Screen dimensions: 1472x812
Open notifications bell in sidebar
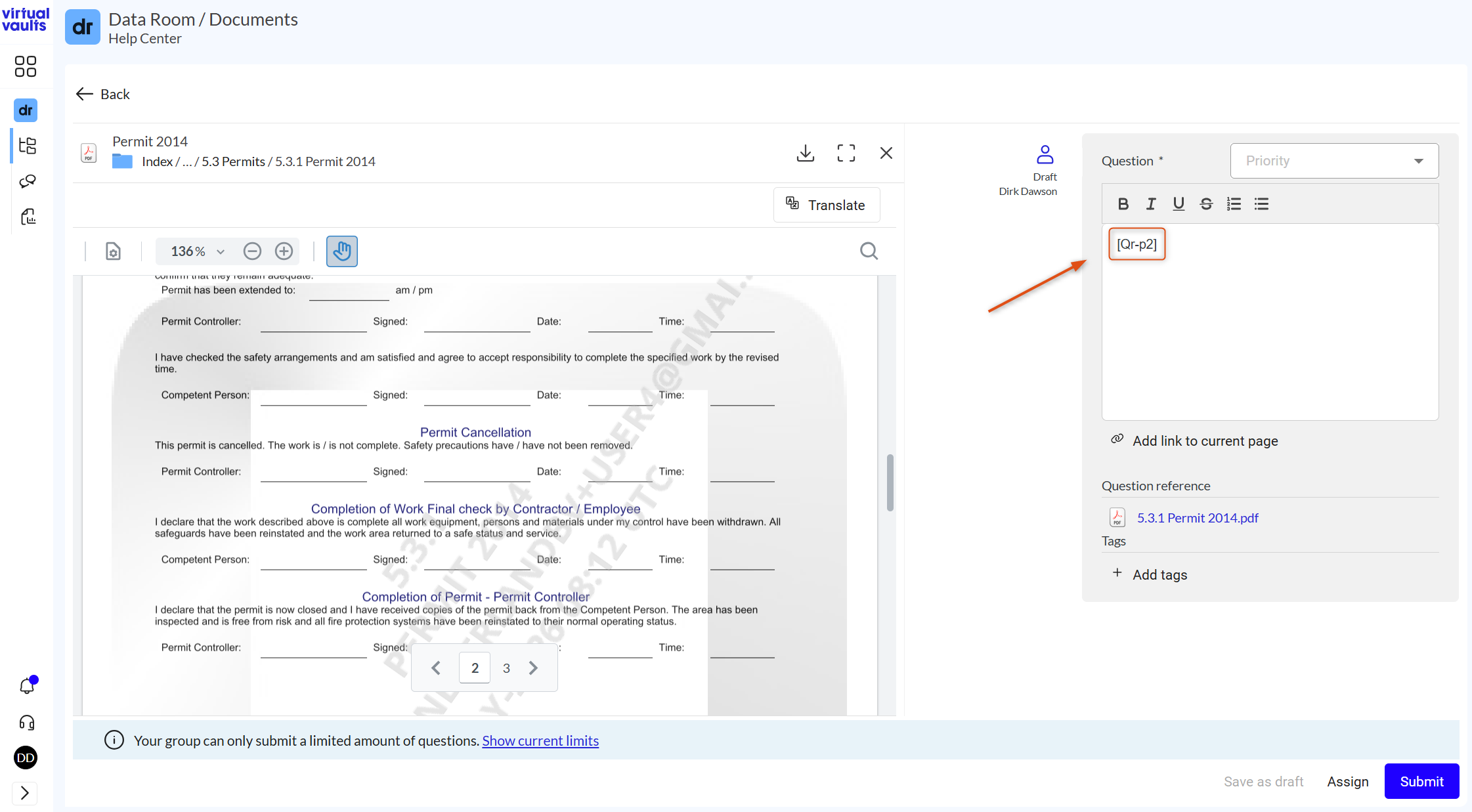tap(27, 685)
